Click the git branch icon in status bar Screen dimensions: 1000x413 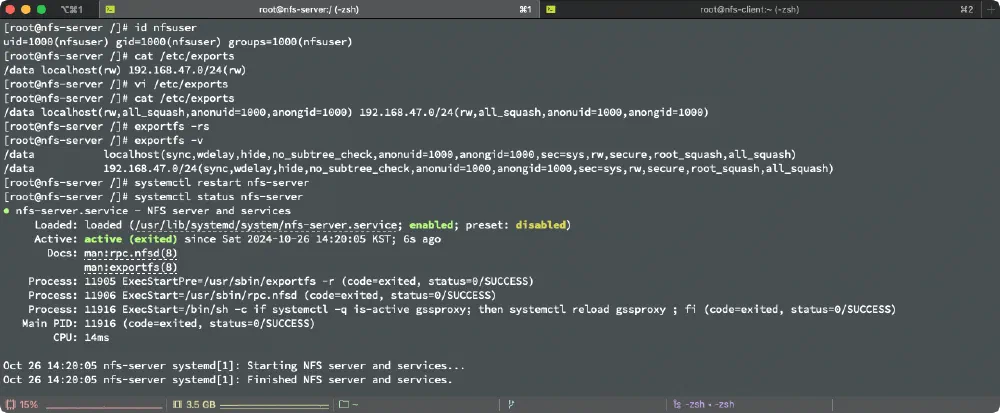click(x=511, y=405)
